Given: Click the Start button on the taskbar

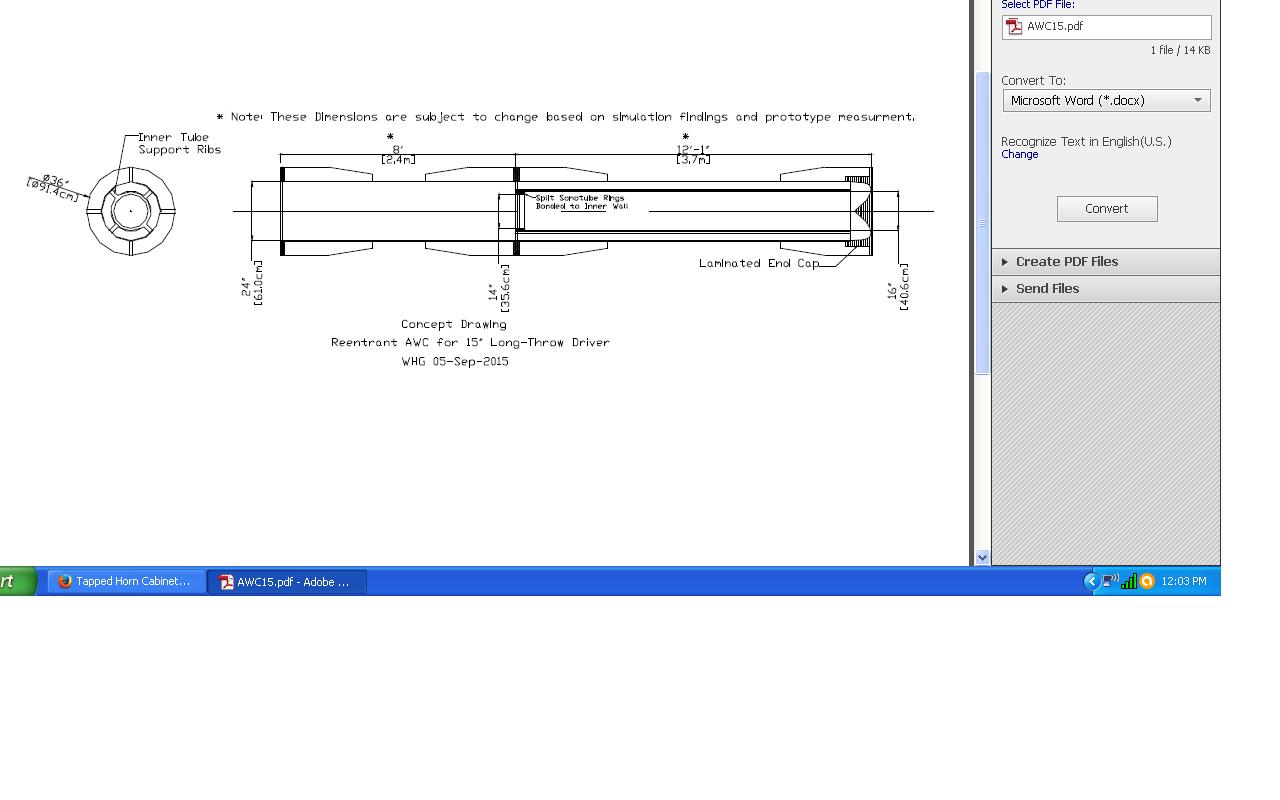Looking at the screenshot, I should point(18,581).
